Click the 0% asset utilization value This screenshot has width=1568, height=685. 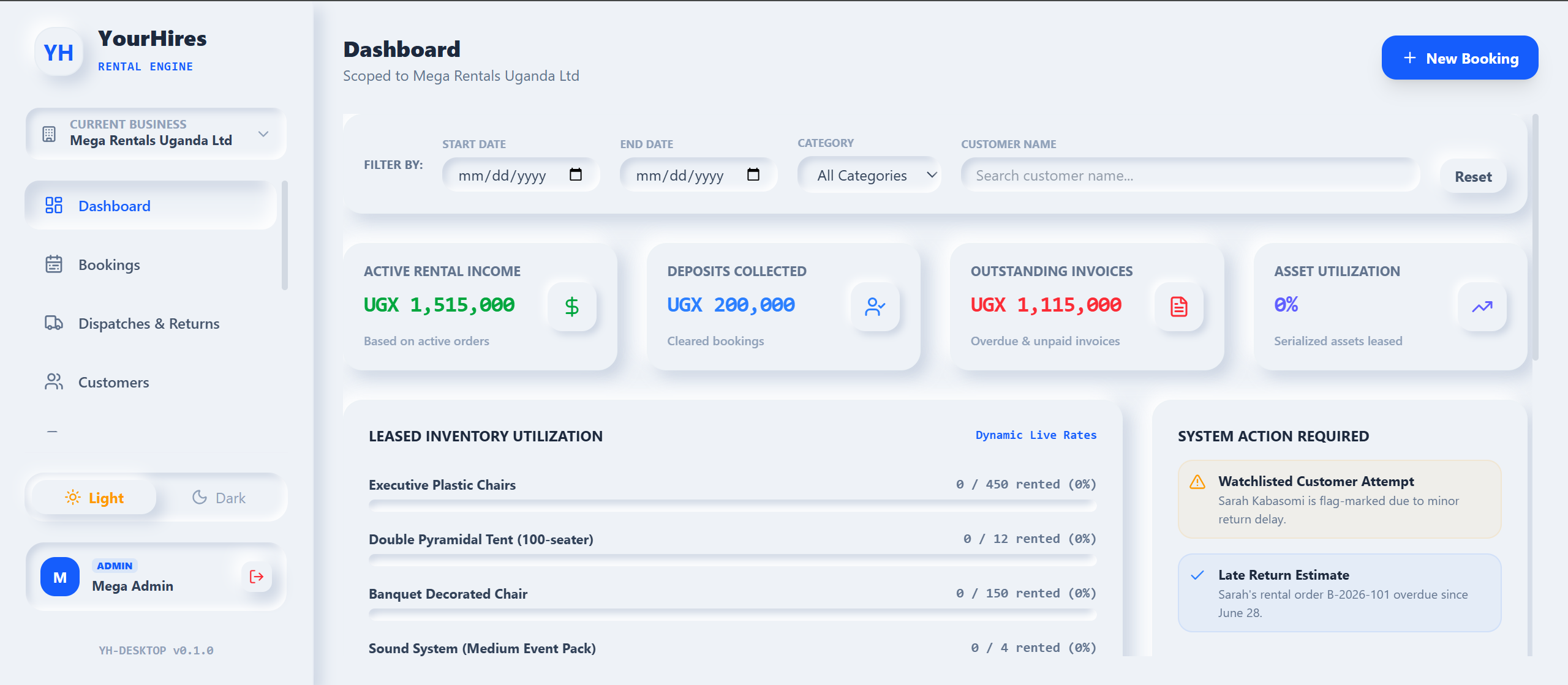[1286, 304]
